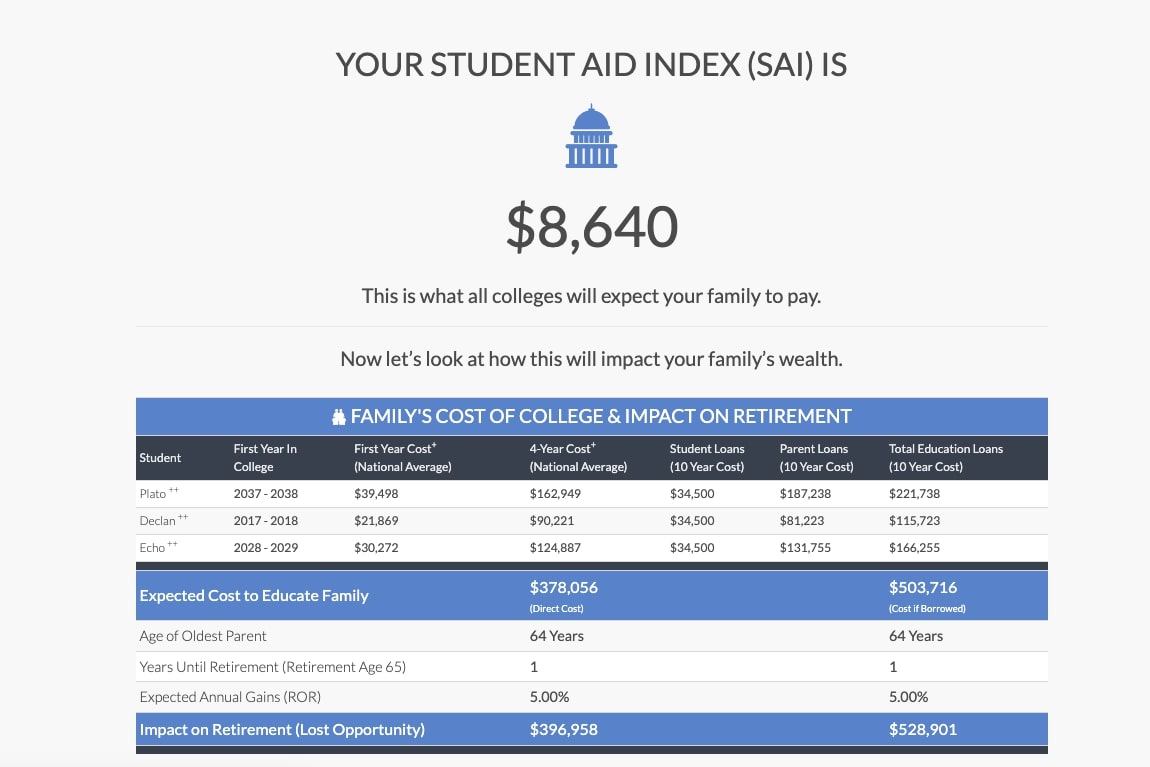Select the Echo student name
Image resolution: width=1150 pixels, height=767 pixels.
pos(153,548)
